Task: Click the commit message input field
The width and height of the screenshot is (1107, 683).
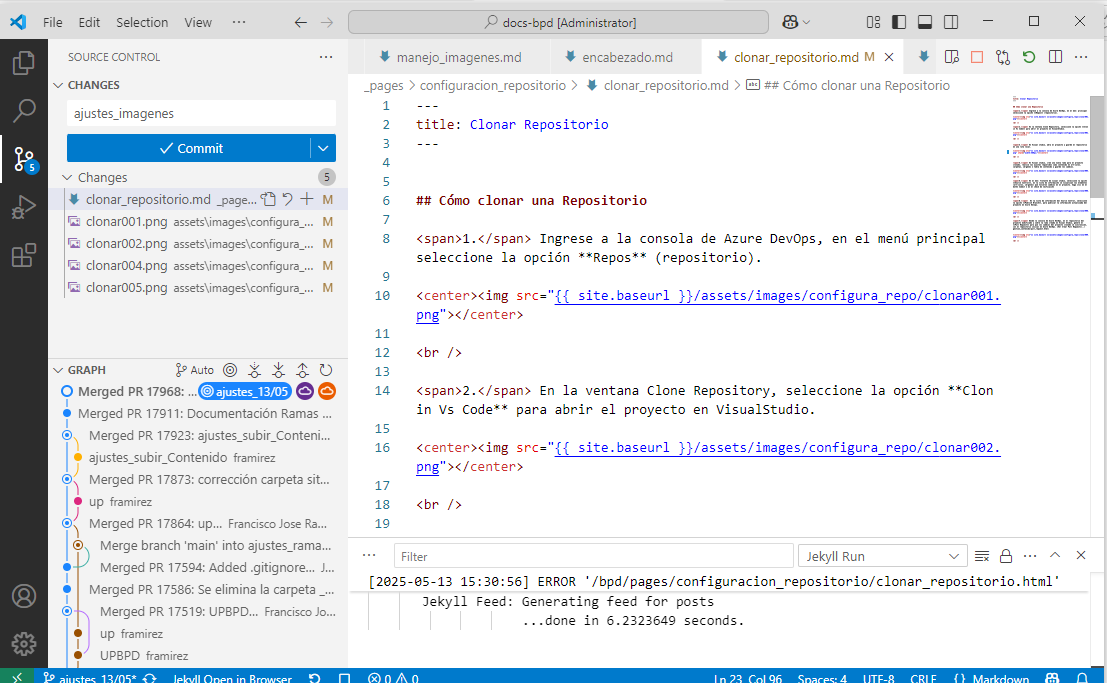Action: [x=201, y=114]
